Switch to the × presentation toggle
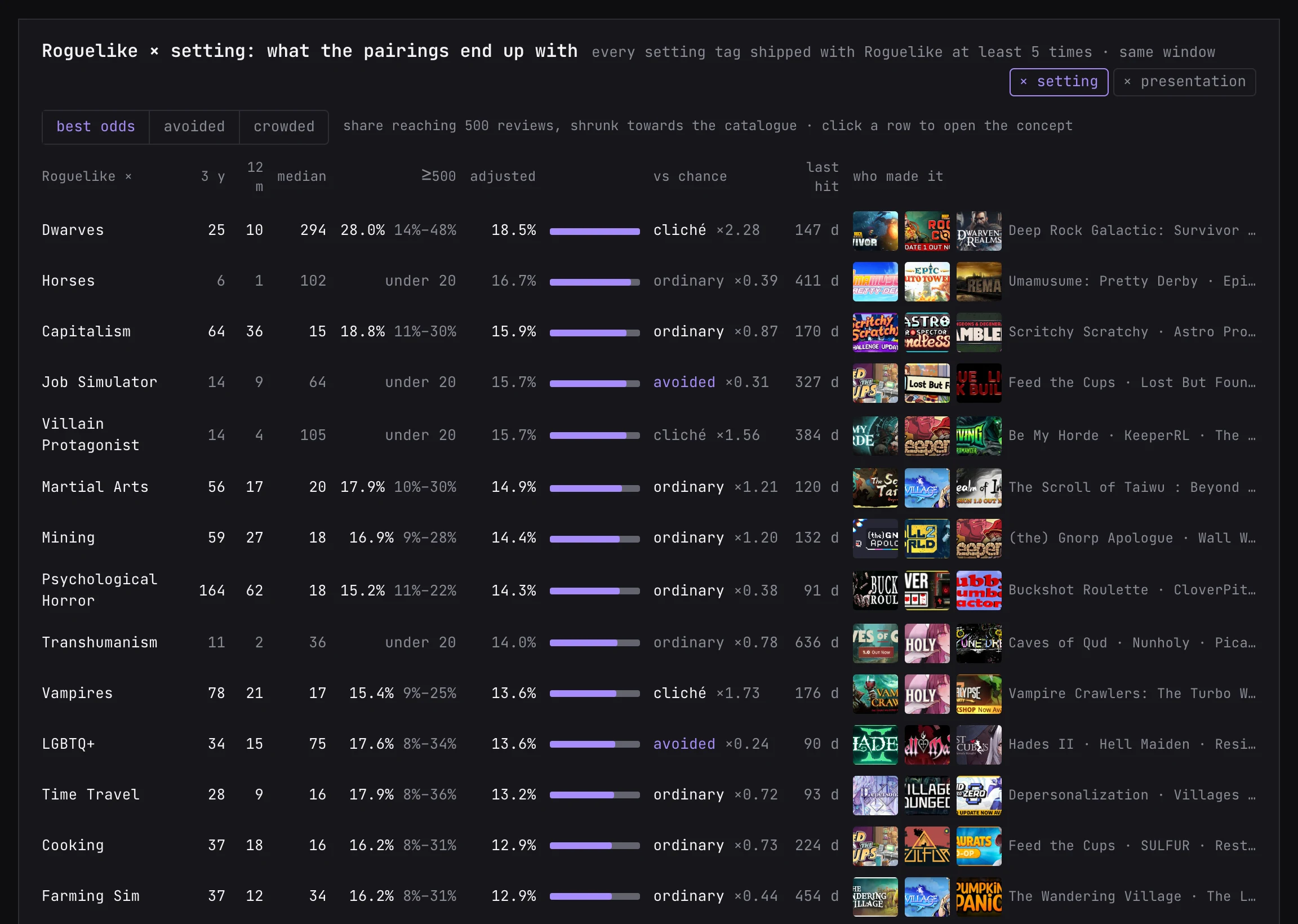The height and width of the screenshot is (924, 1298). pyautogui.click(x=1184, y=82)
